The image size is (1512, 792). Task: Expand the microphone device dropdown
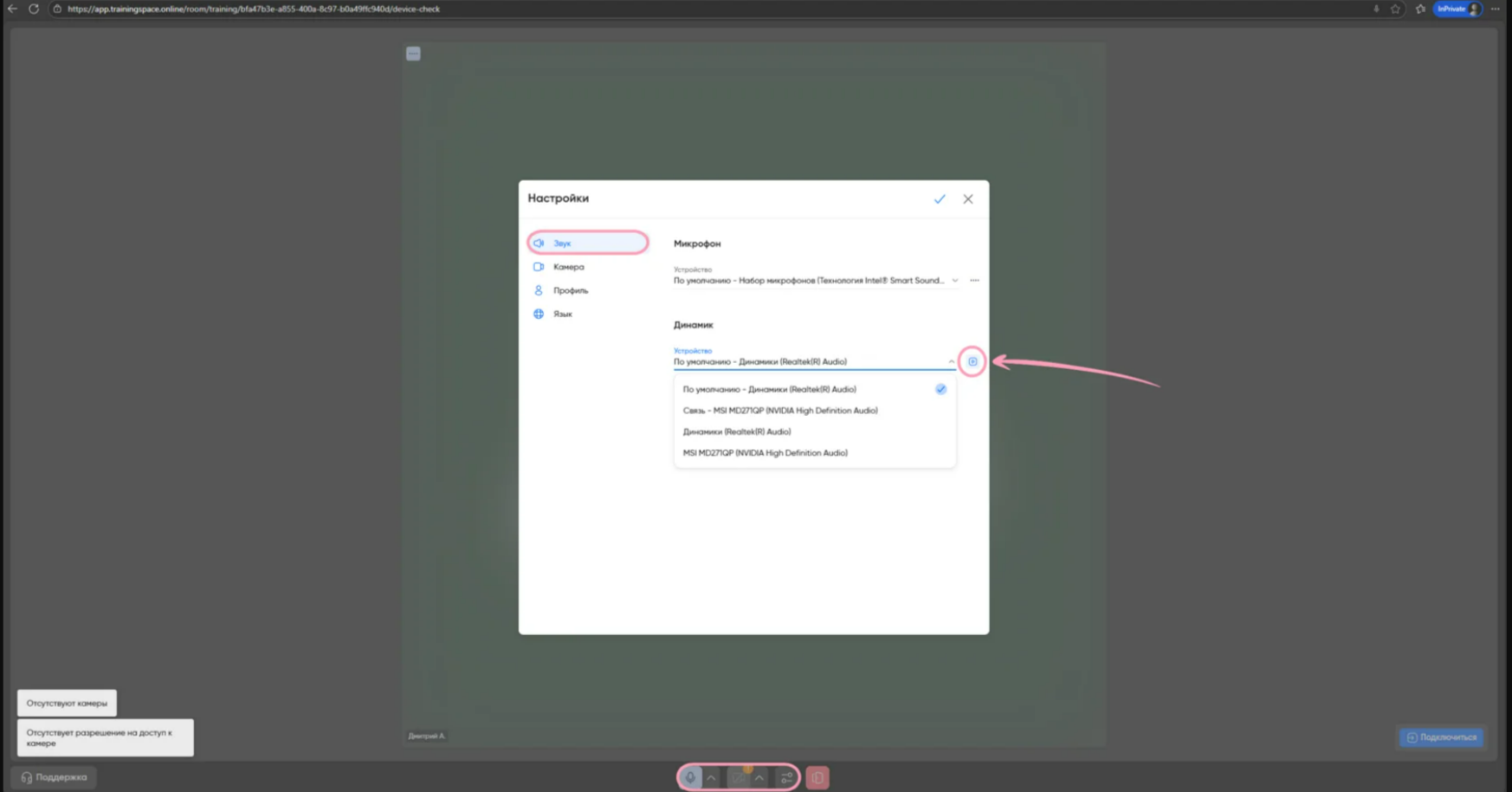954,281
